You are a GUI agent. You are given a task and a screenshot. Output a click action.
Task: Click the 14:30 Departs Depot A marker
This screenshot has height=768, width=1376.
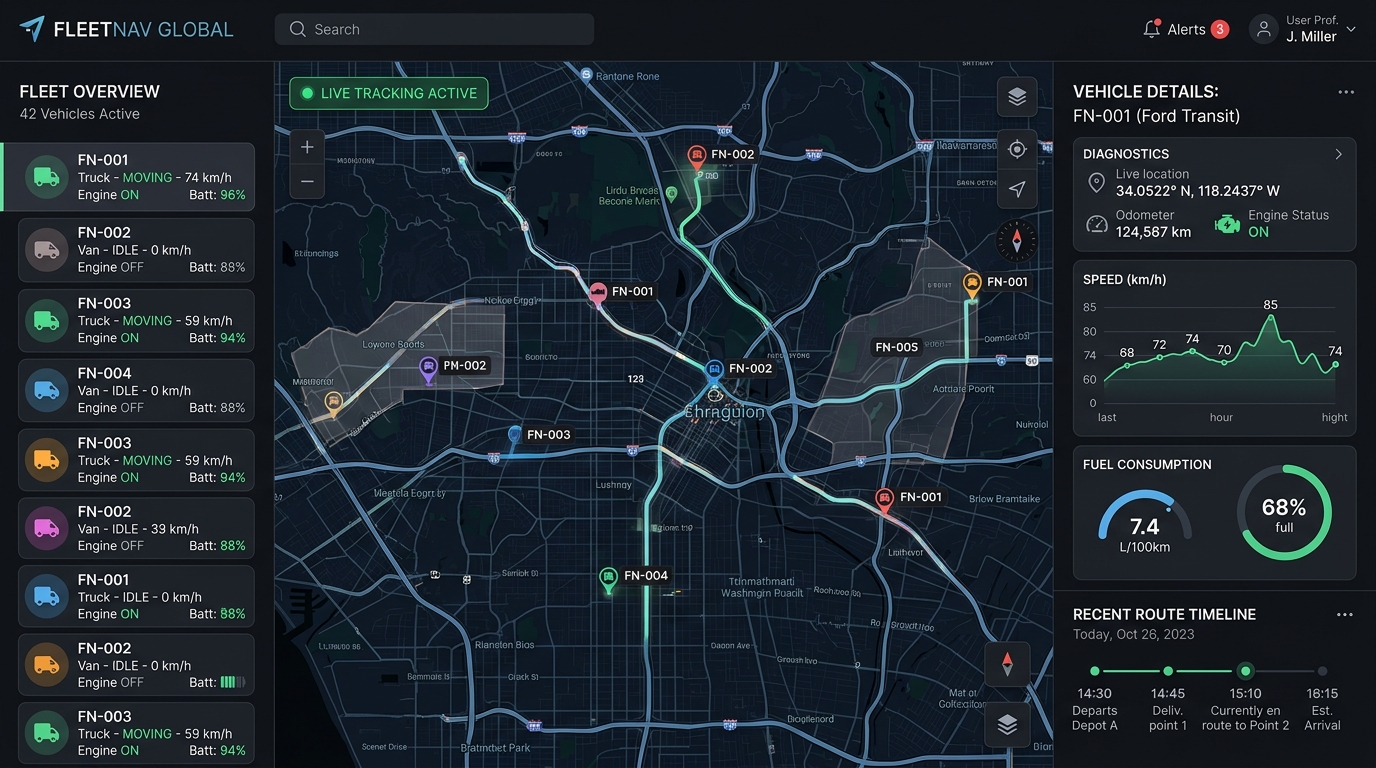point(1095,671)
